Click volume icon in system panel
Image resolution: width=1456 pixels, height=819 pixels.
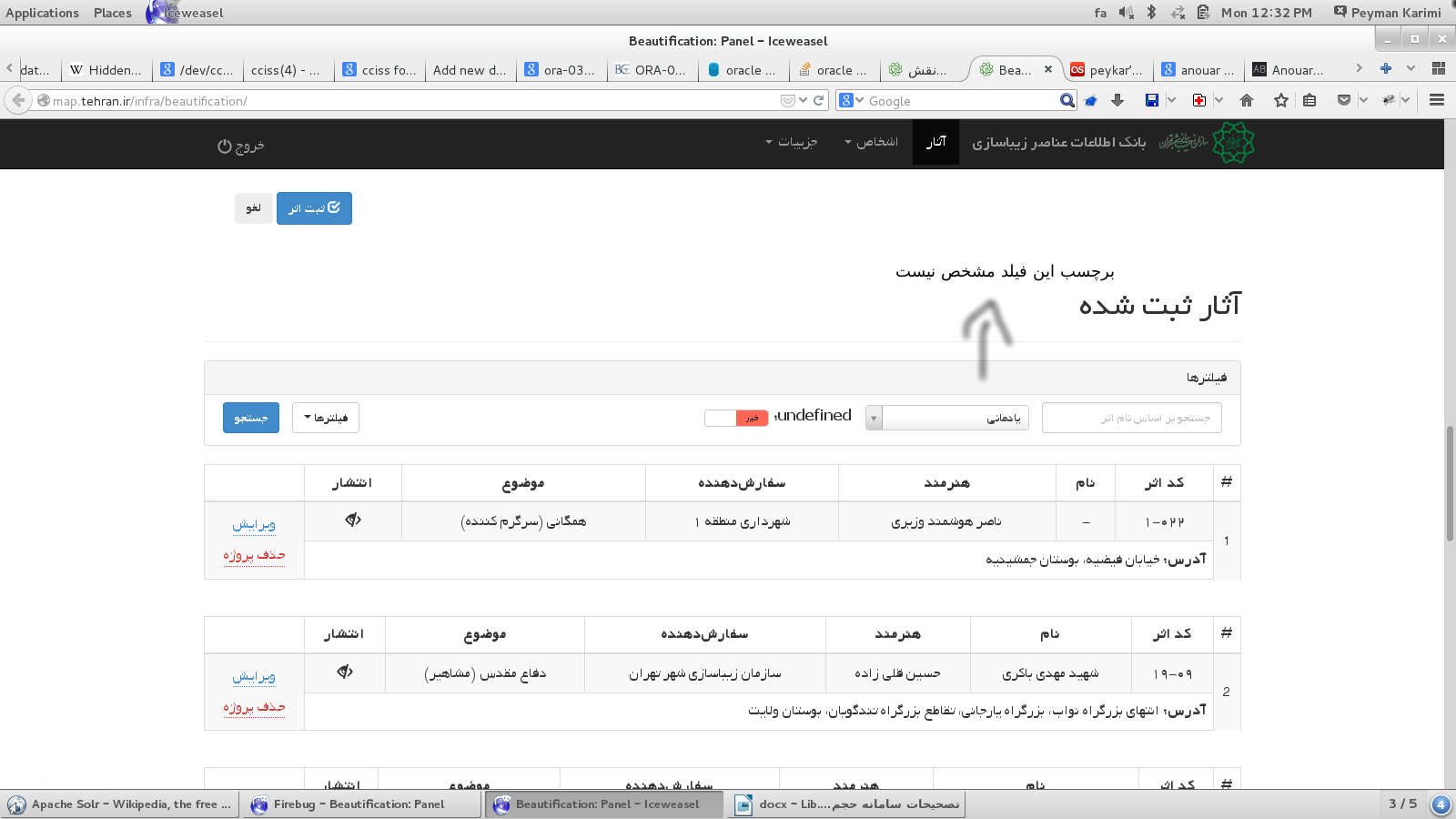point(1126,13)
